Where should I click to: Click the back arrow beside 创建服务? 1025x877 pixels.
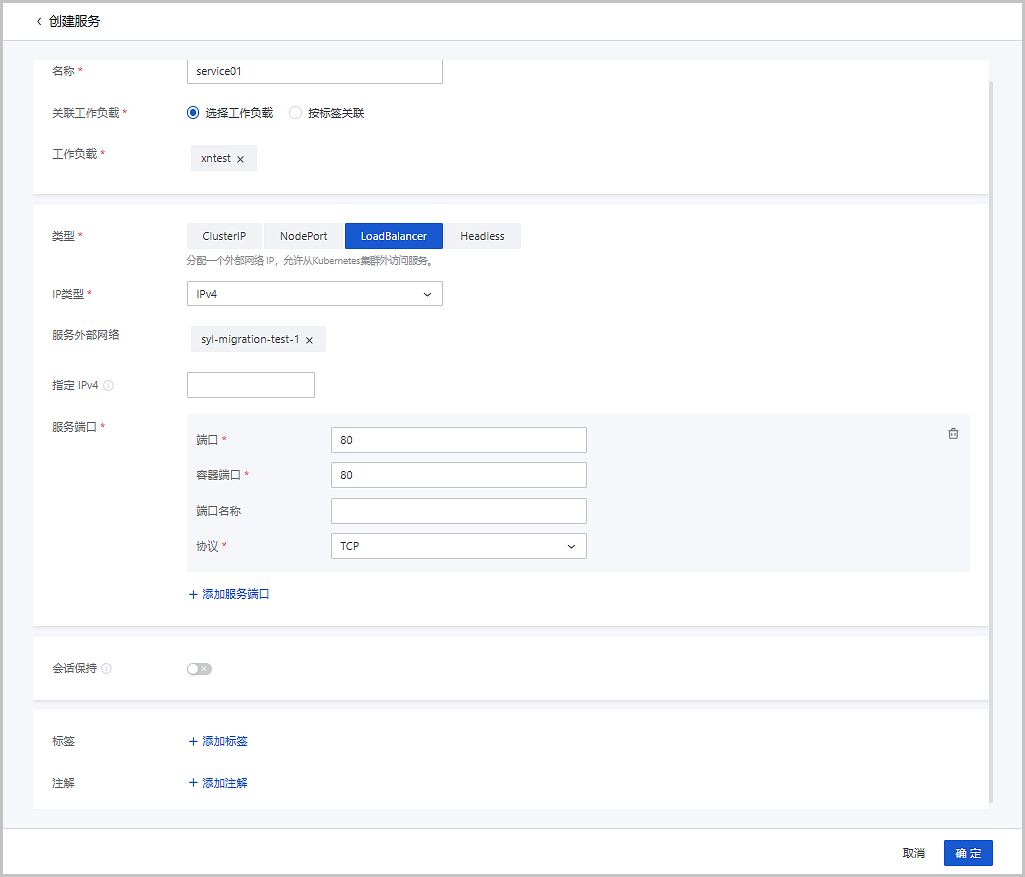coord(39,21)
